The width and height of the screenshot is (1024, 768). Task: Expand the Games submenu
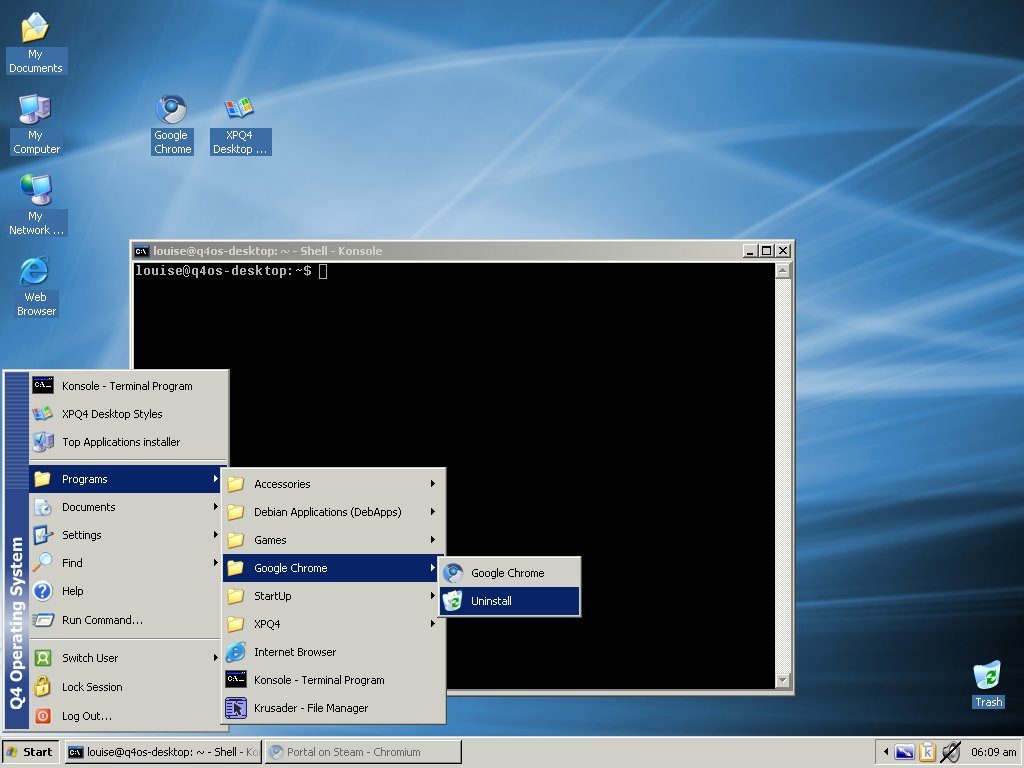point(333,540)
